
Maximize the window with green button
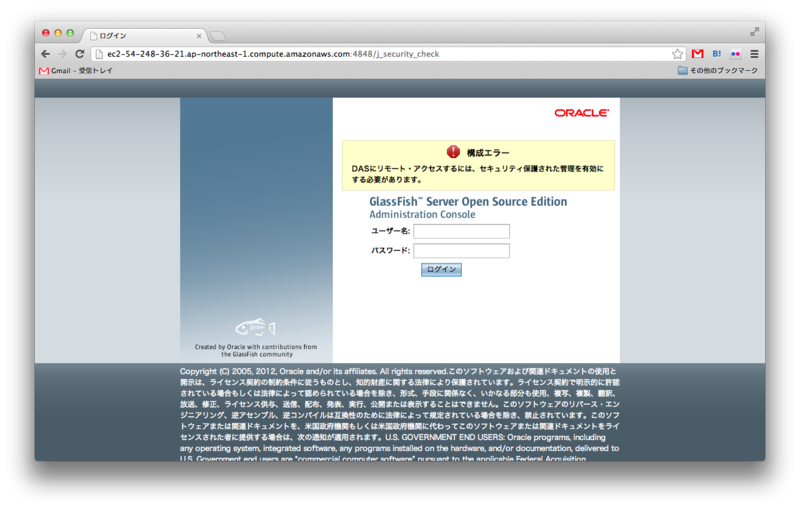70,33
